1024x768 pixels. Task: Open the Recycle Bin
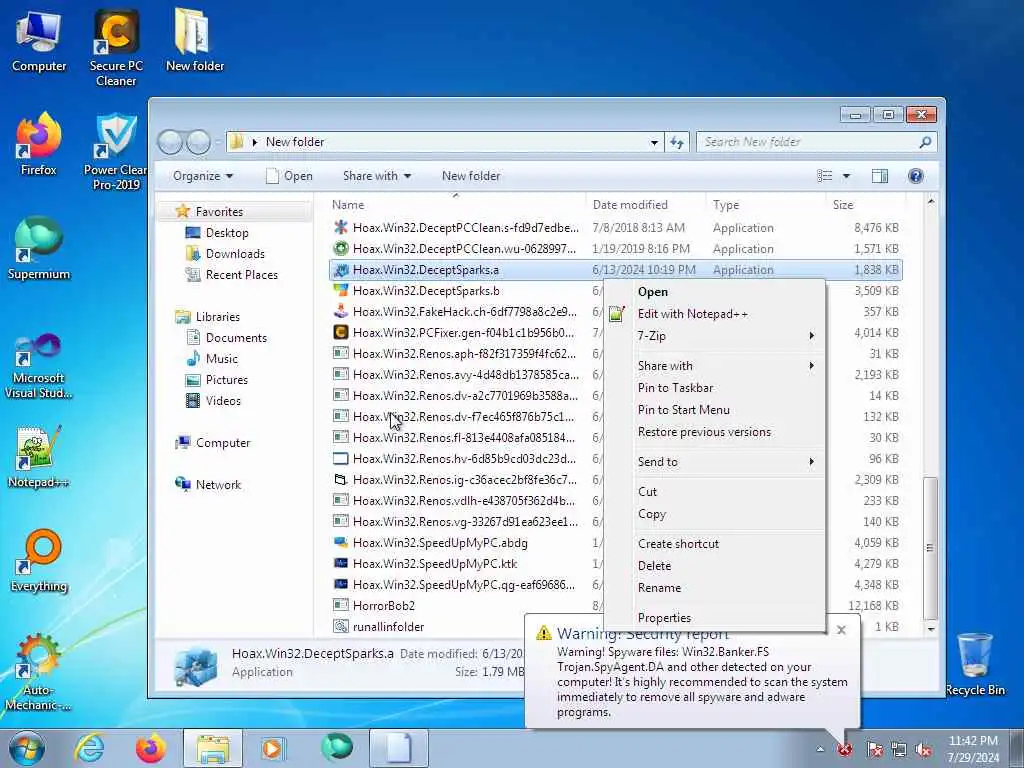pos(975,664)
